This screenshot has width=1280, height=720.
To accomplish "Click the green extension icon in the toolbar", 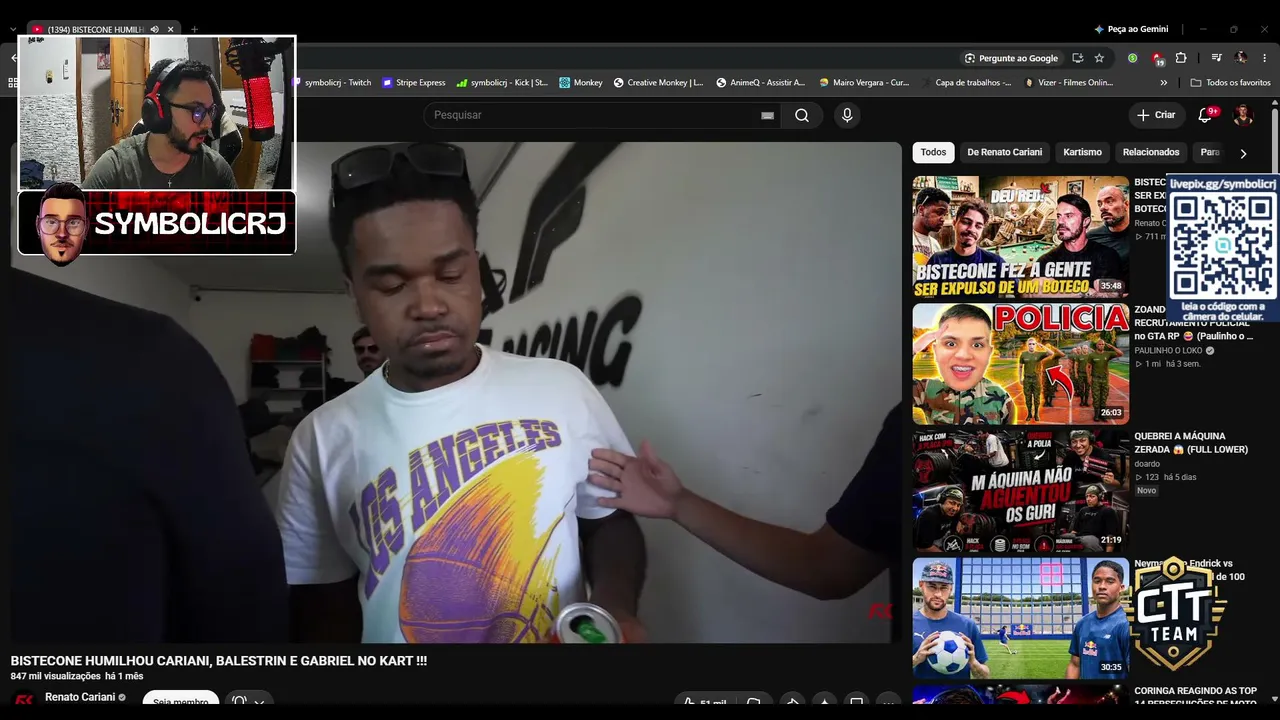I will [x=1132, y=58].
